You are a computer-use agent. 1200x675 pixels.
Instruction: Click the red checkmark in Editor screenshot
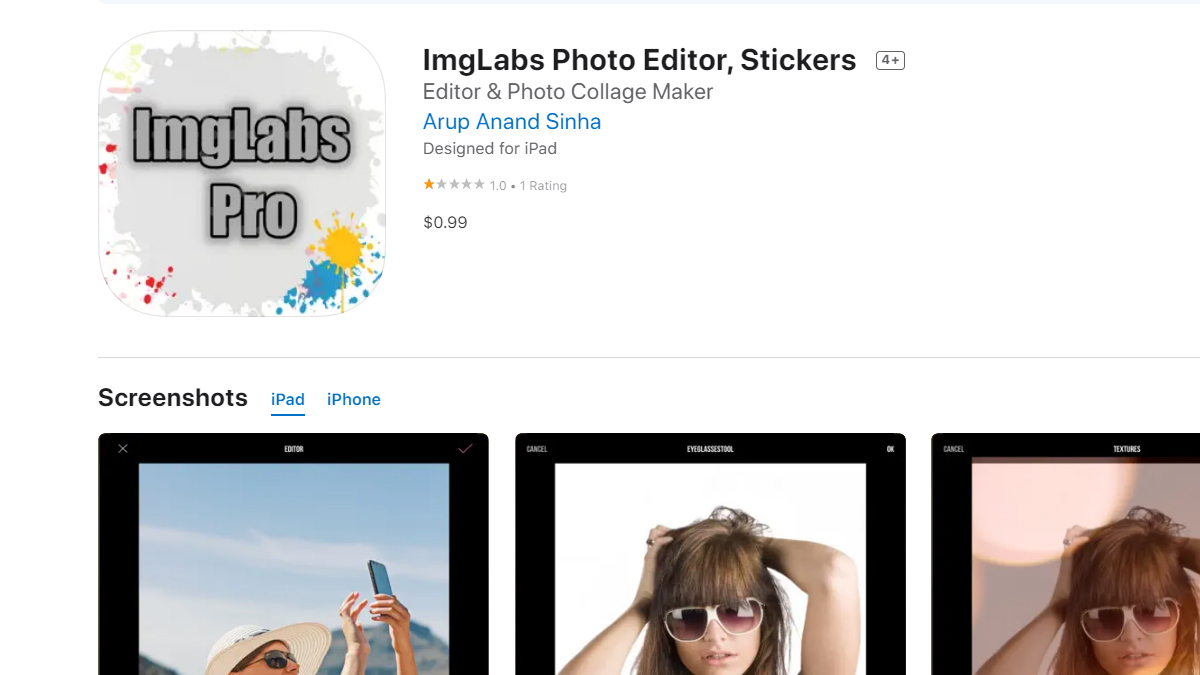tap(465, 449)
